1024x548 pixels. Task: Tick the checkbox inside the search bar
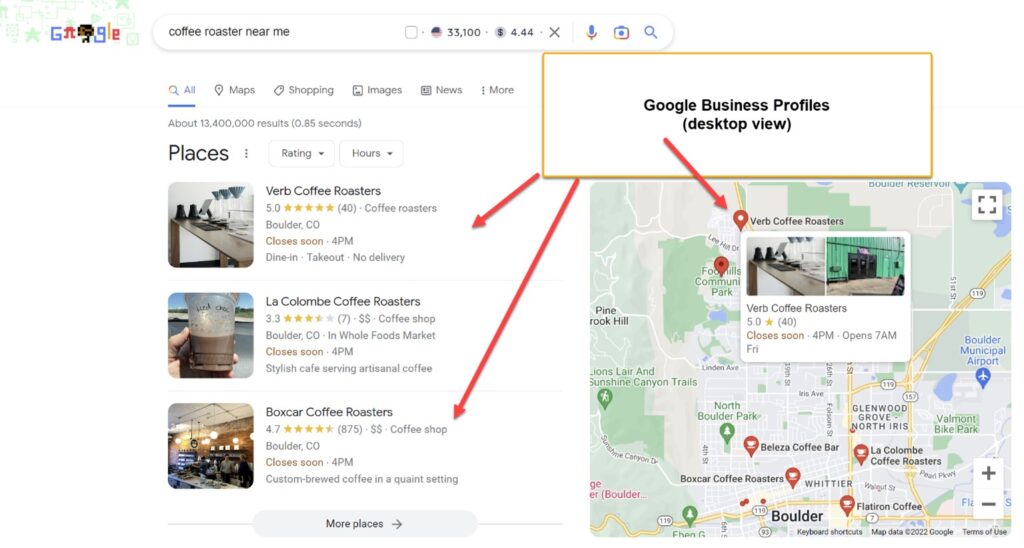[411, 32]
